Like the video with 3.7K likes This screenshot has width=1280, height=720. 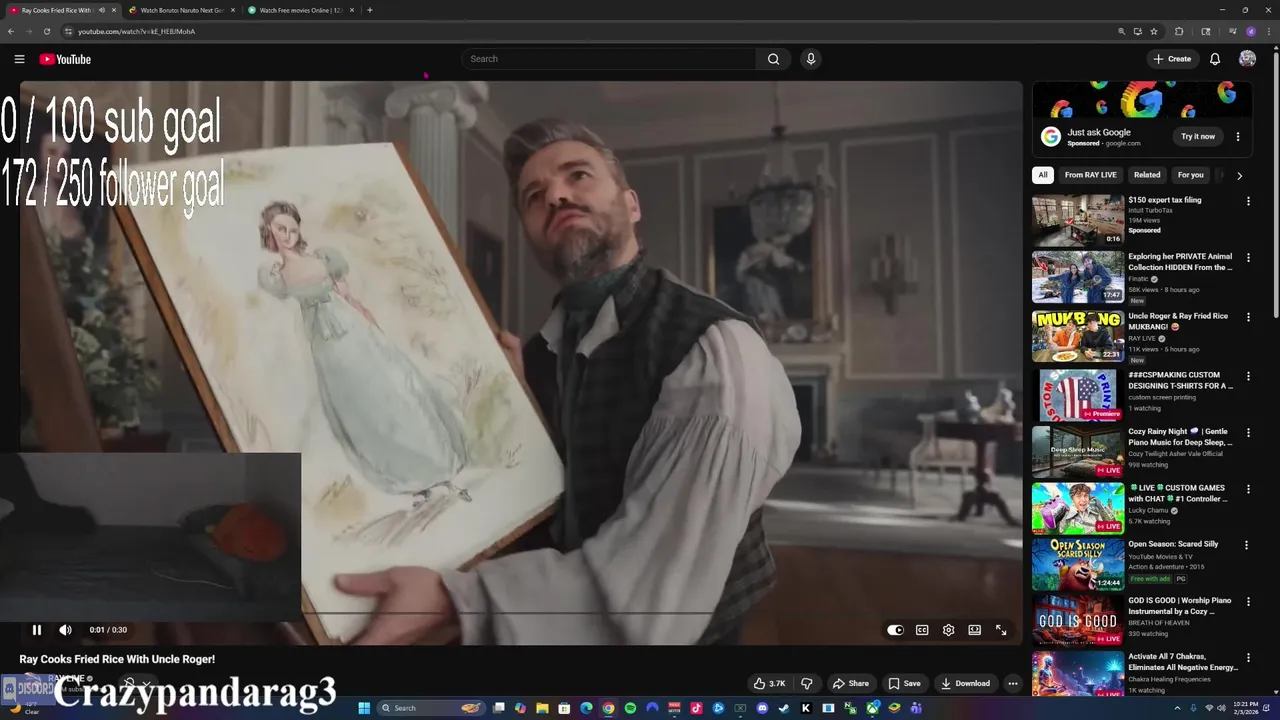(x=769, y=684)
